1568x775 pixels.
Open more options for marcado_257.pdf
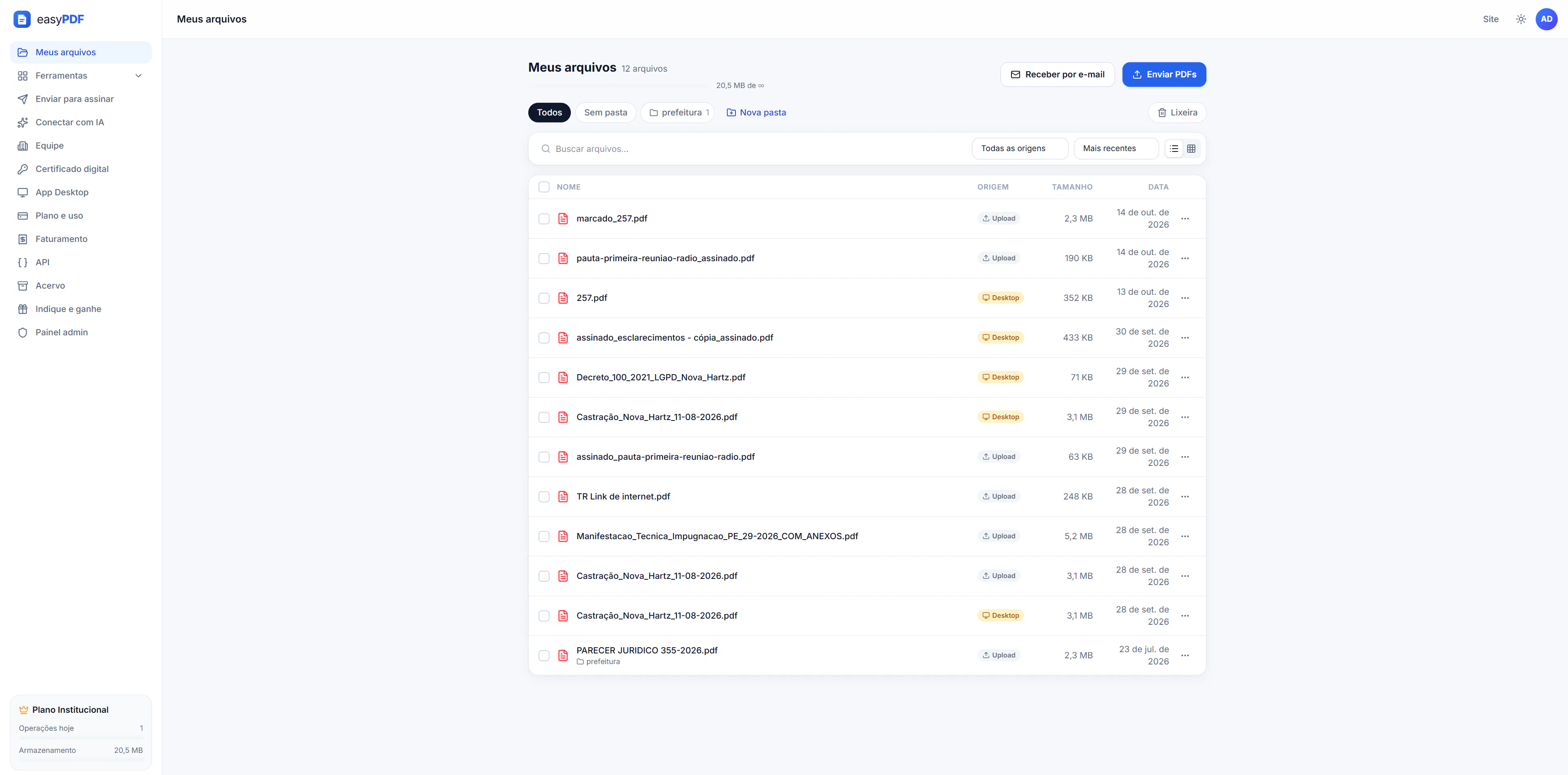1185,218
